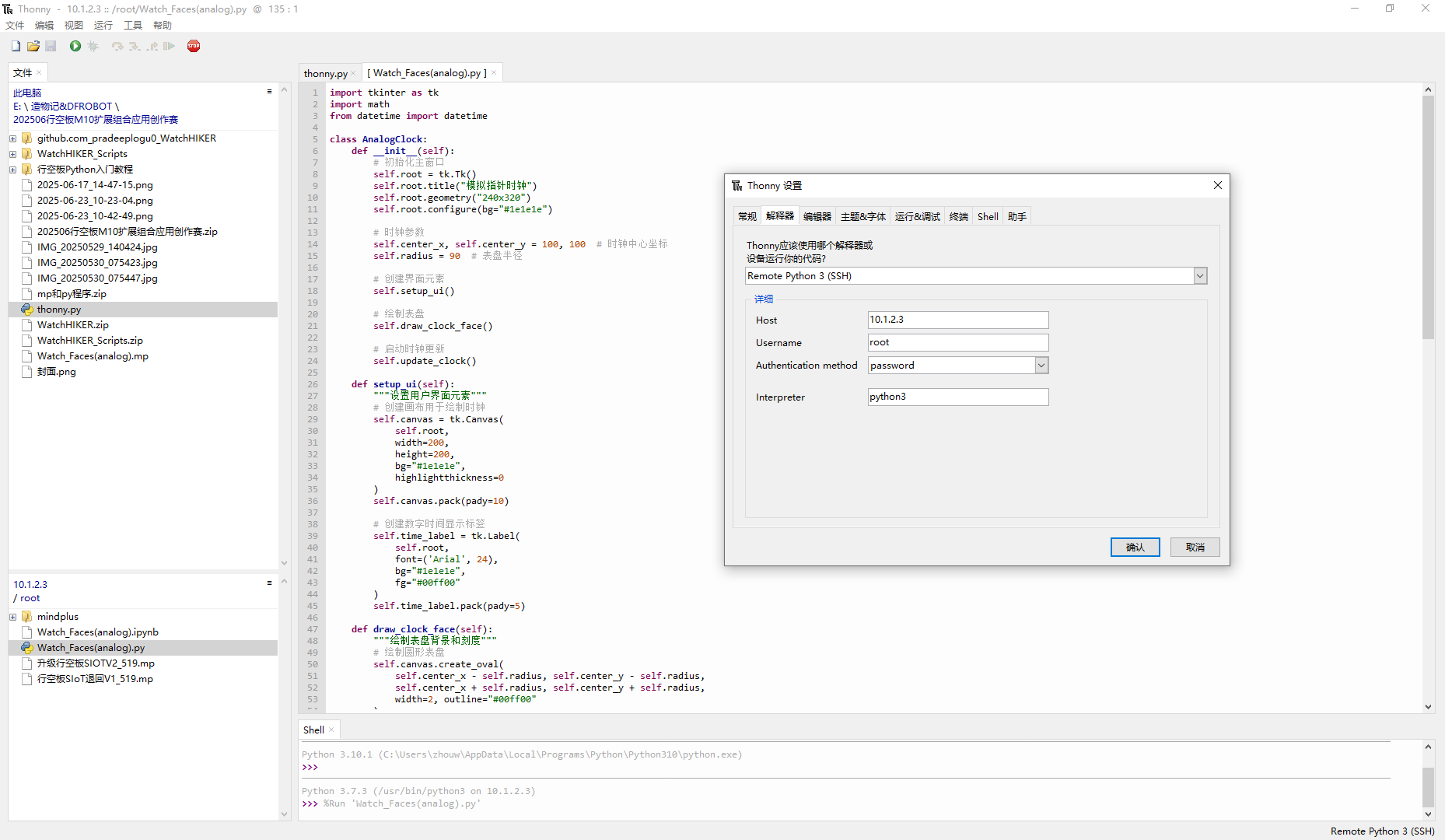
Task: Open the 工具 menu
Action: point(133,26)
